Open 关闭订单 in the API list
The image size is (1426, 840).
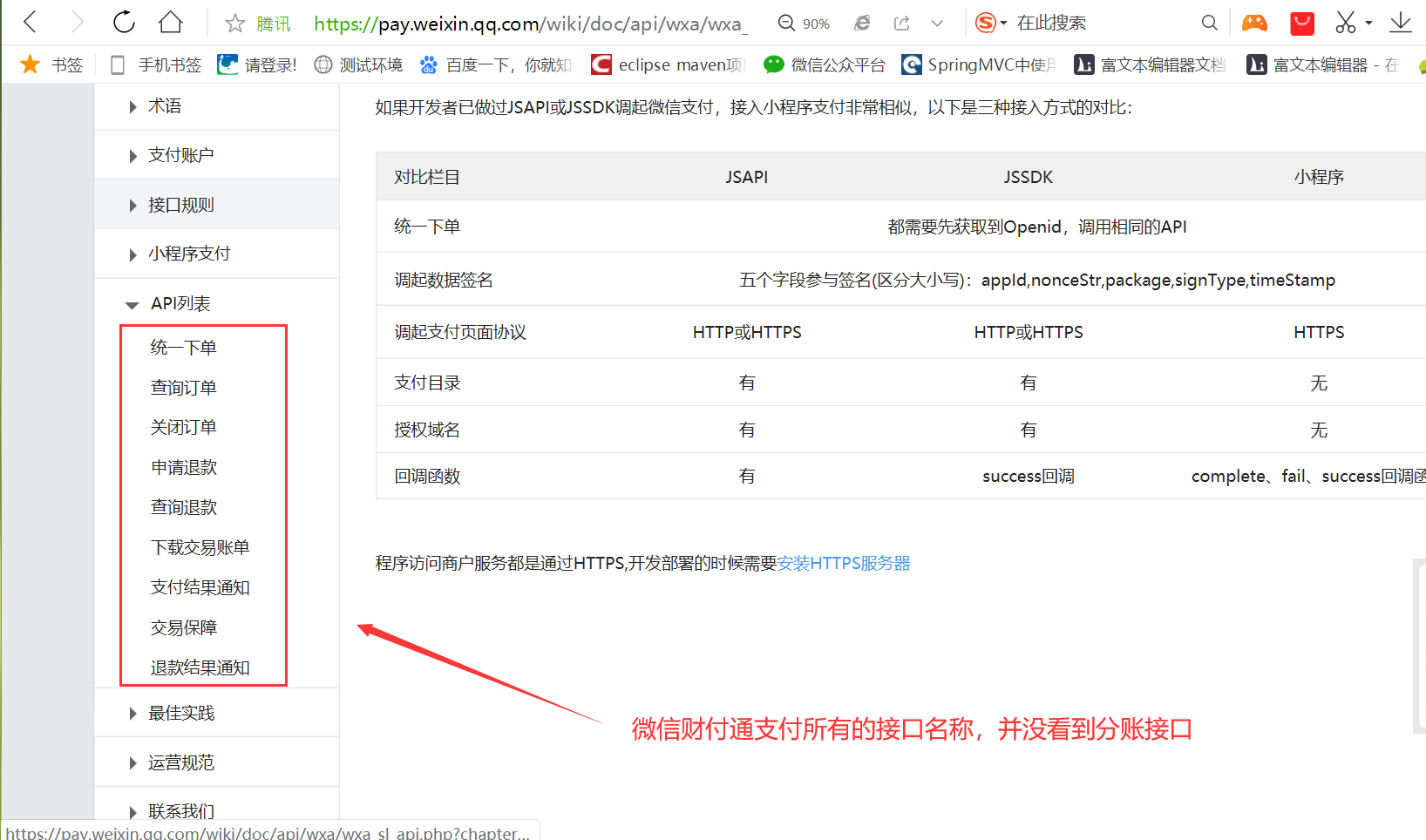183,428
